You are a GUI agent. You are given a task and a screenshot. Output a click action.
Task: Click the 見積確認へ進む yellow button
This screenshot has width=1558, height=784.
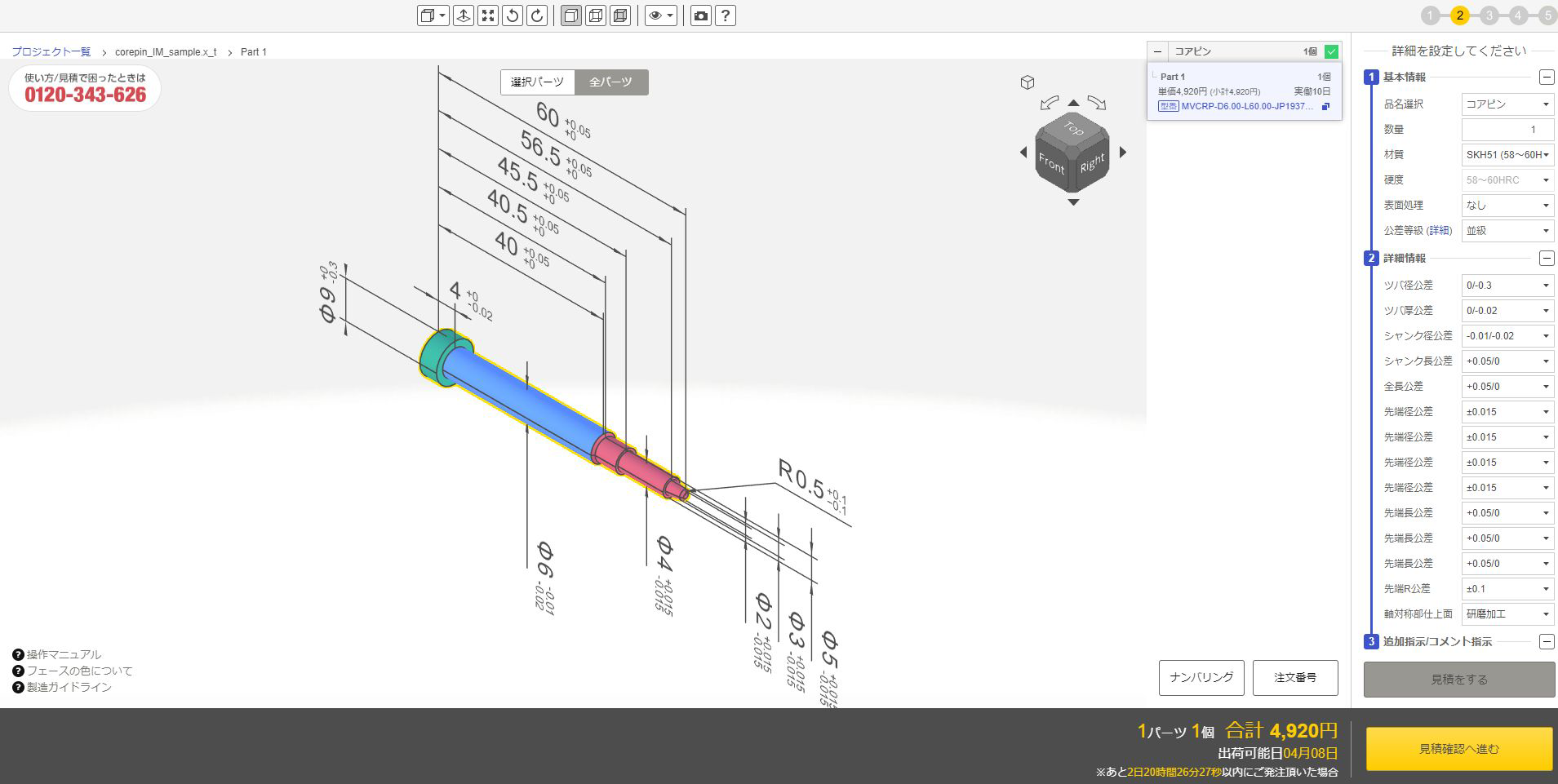[1458, 749]
